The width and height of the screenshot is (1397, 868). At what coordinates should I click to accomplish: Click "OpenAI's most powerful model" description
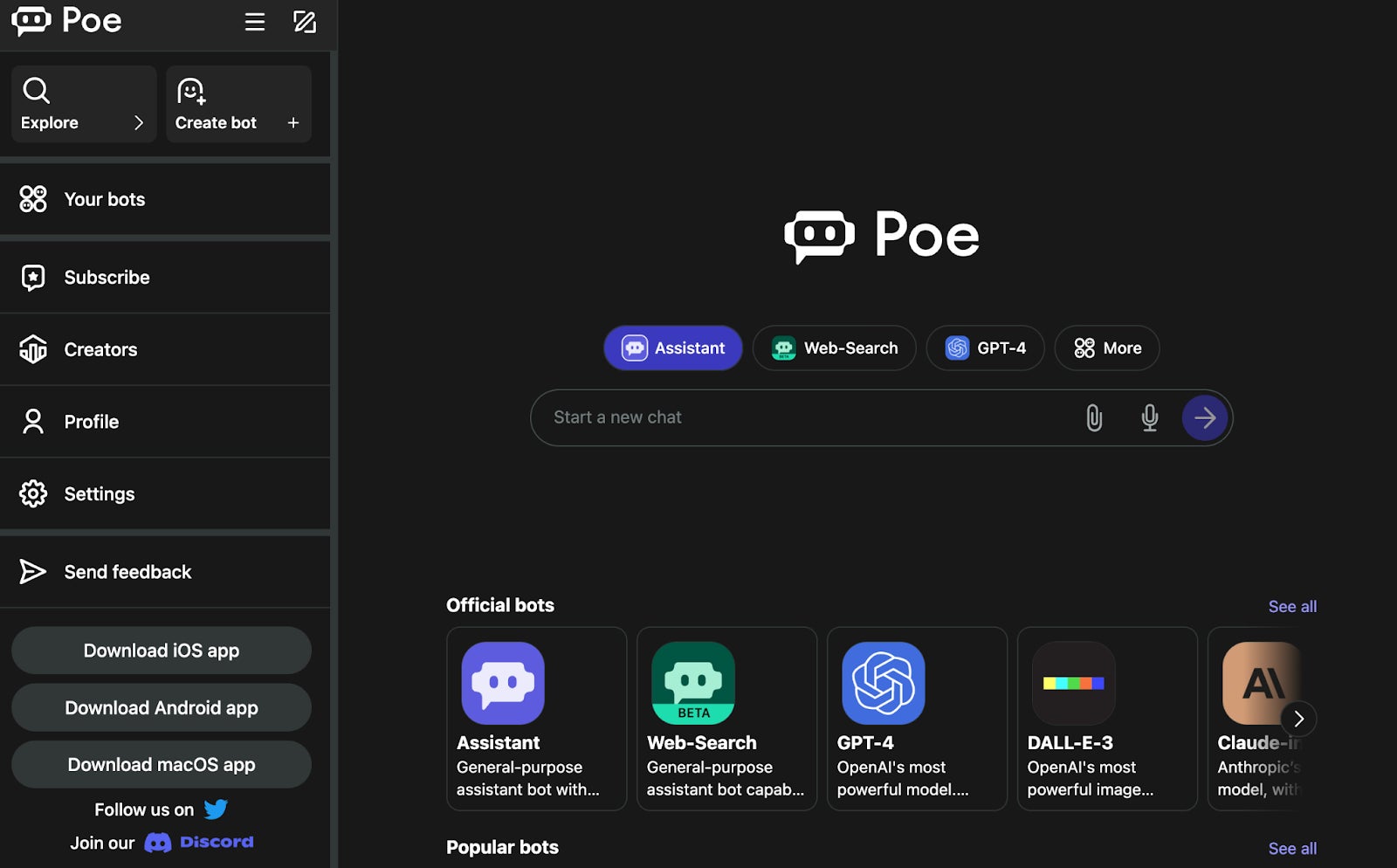coord(903,778)
